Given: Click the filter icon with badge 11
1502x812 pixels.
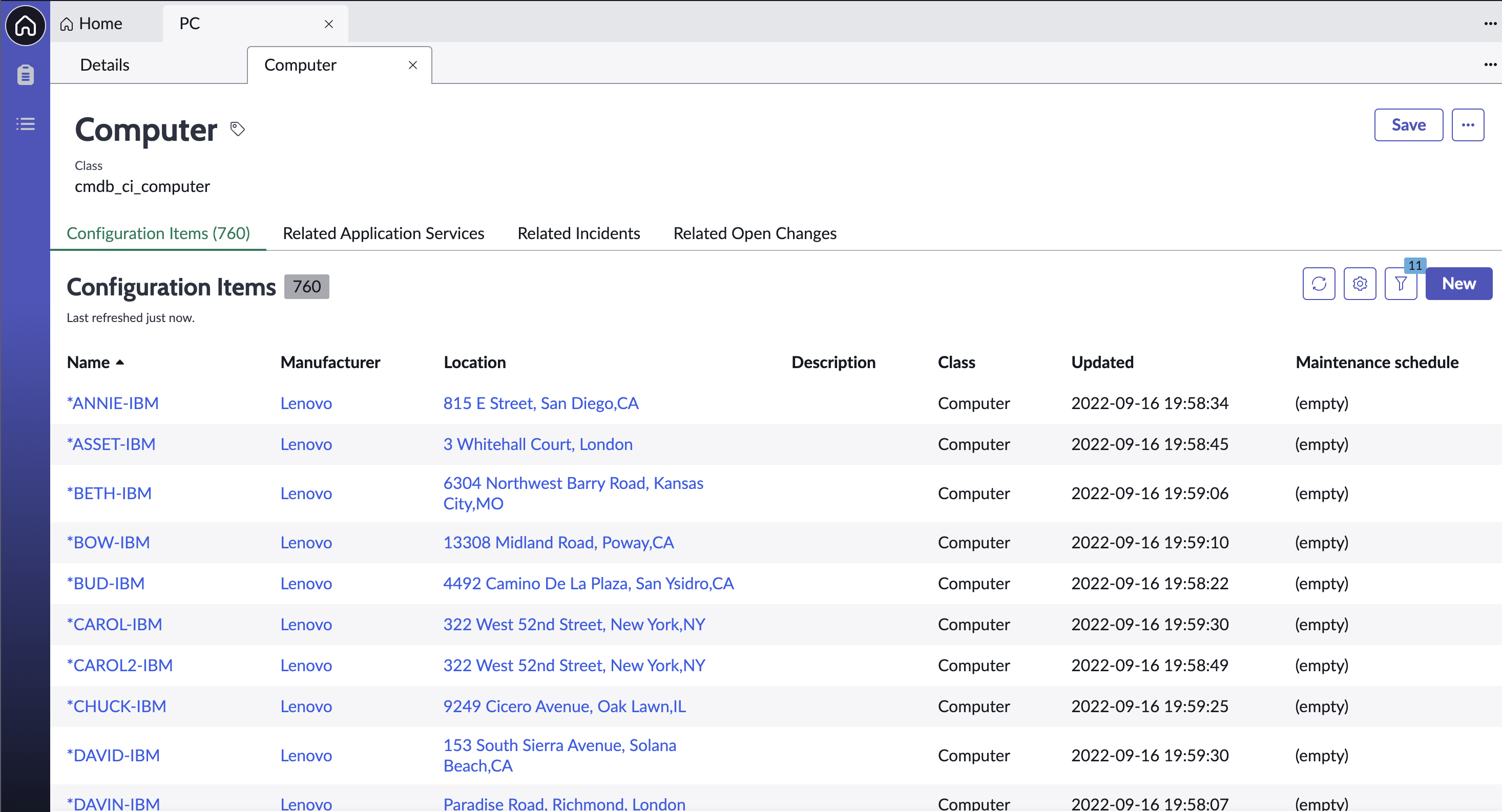Looking at the screenshot, I should (x=1400, y=284).
